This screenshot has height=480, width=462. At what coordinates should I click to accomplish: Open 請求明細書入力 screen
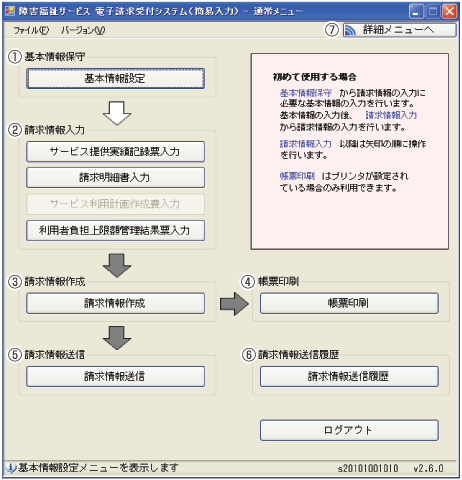(x=115, y=177)
